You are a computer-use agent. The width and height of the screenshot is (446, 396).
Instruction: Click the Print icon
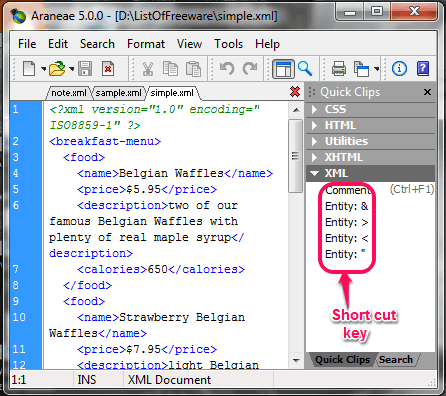(x=339, y=68)
